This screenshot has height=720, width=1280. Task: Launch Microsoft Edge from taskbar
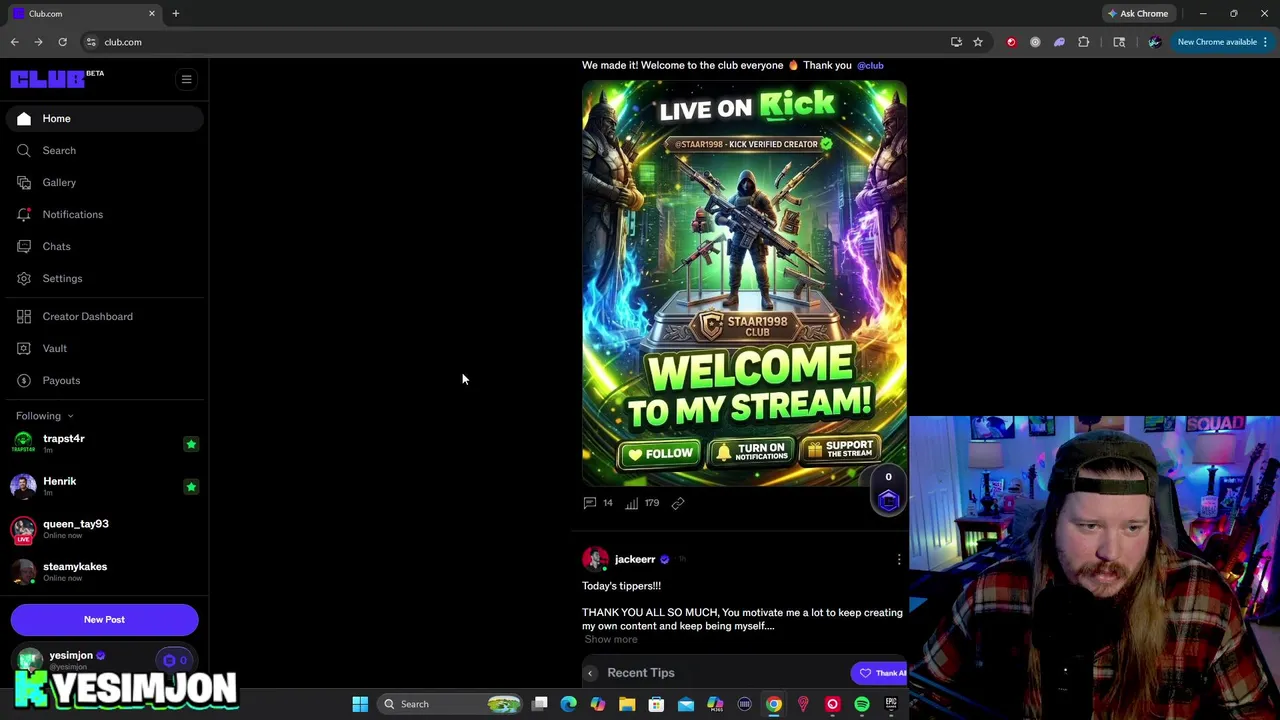(569, 704)
